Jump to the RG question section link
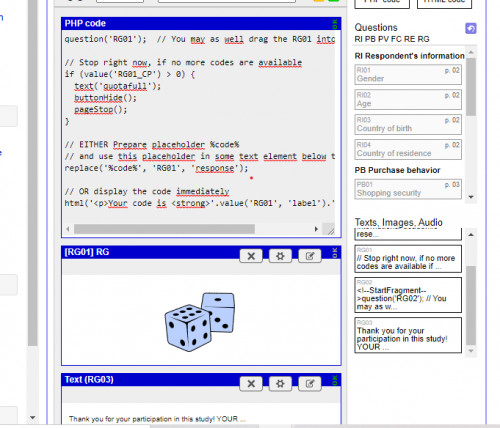The height and width of the screenshot is (428, 500). coord(423,39)
